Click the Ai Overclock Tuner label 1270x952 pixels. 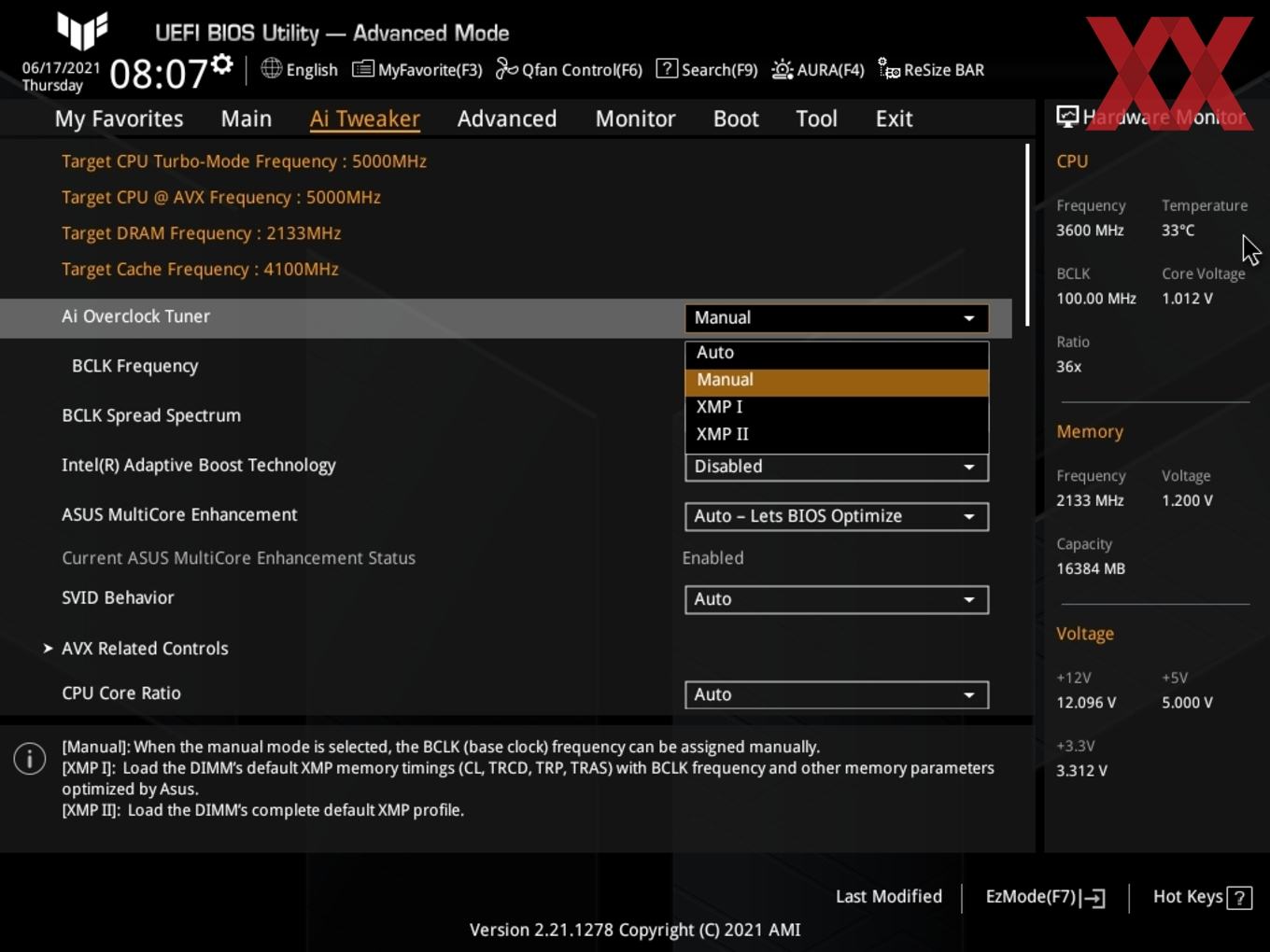pyautogui.click(x=135, y=316)
